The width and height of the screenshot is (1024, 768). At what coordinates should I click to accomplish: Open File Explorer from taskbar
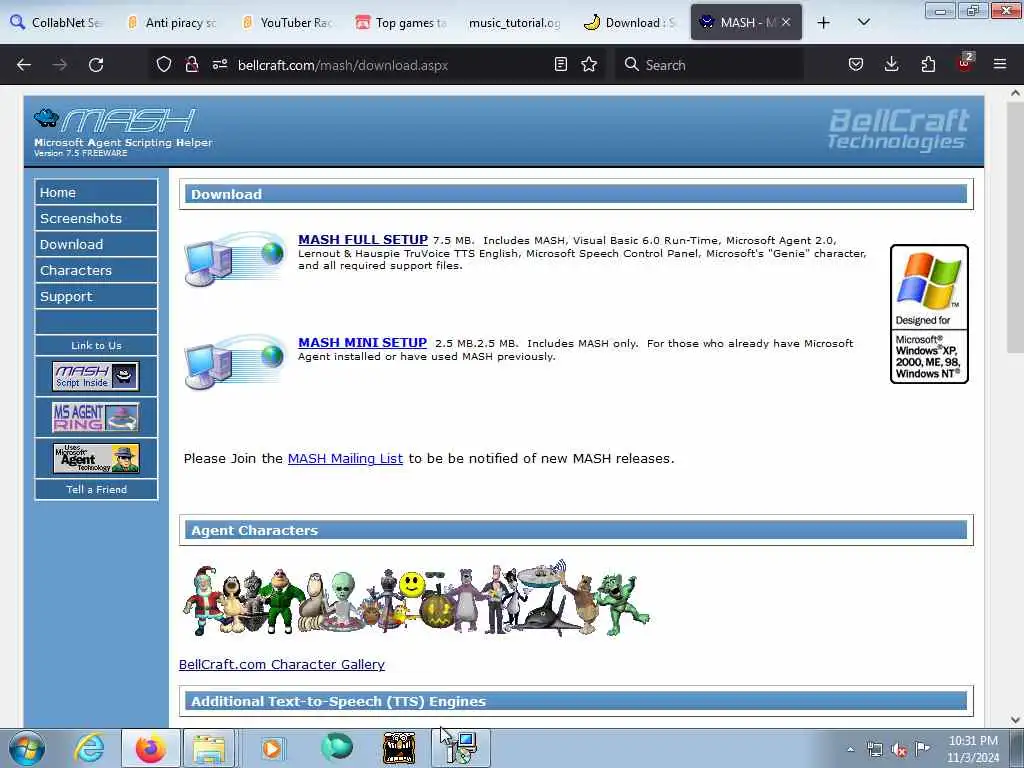tap(208, 748)
